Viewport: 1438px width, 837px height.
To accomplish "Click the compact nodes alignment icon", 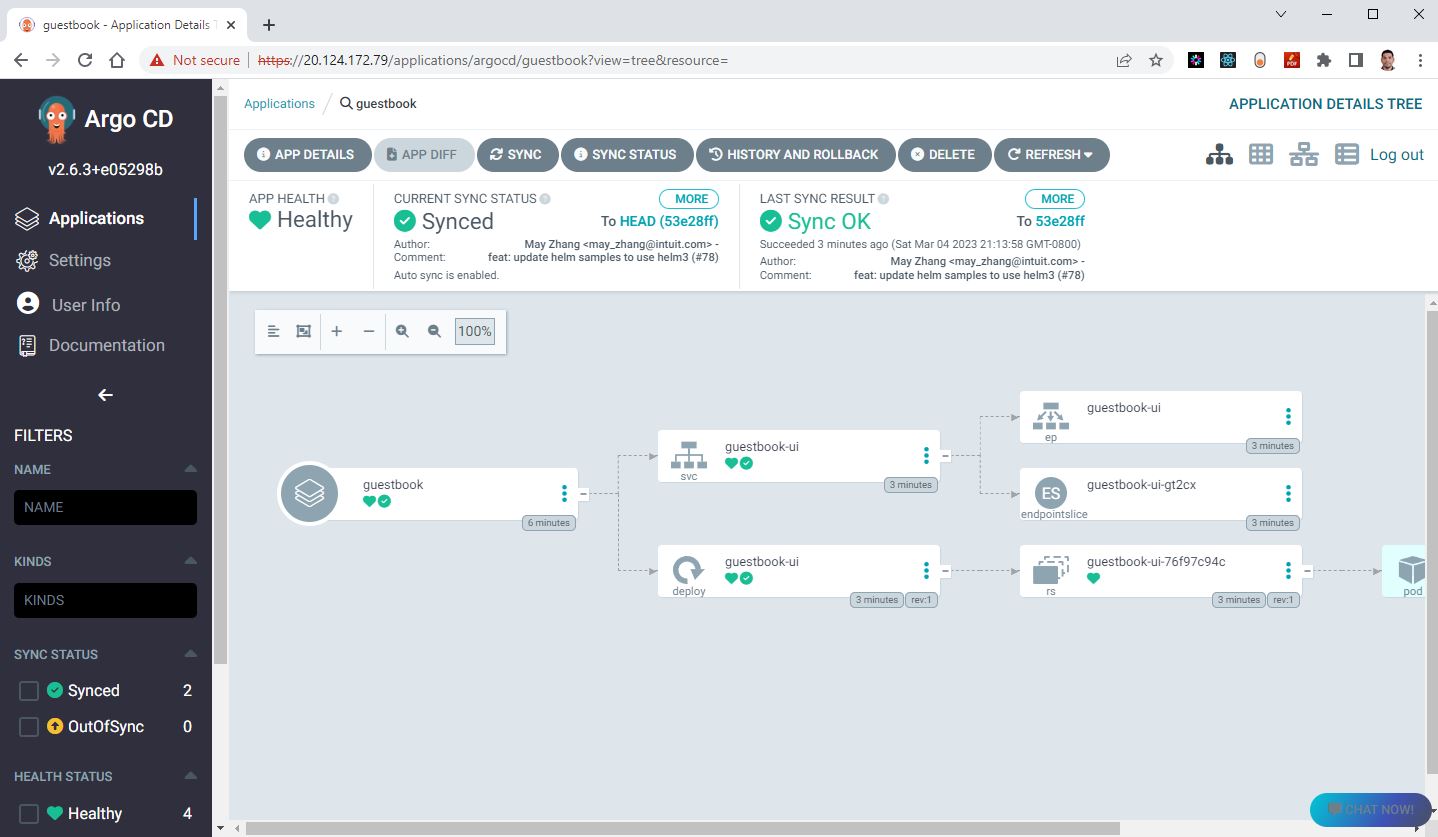I will pyautogui.click(x=273, y=331).
